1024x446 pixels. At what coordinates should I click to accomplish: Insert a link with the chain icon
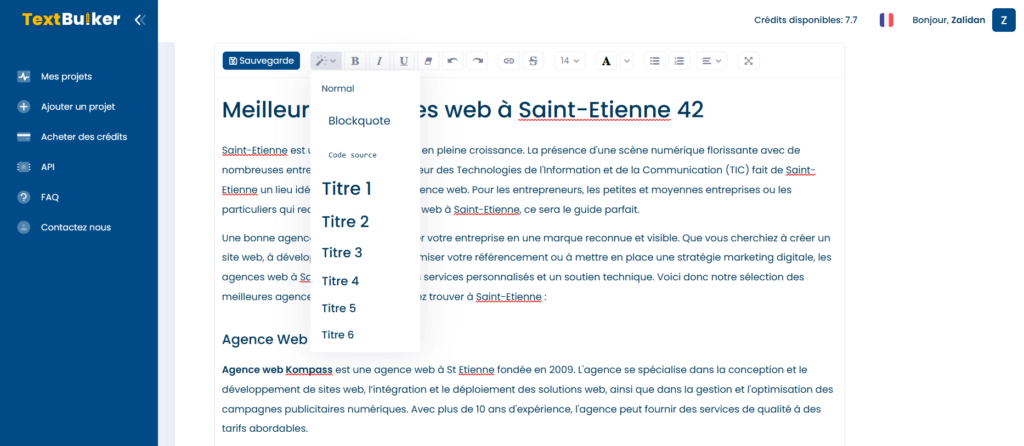point(509,61)
